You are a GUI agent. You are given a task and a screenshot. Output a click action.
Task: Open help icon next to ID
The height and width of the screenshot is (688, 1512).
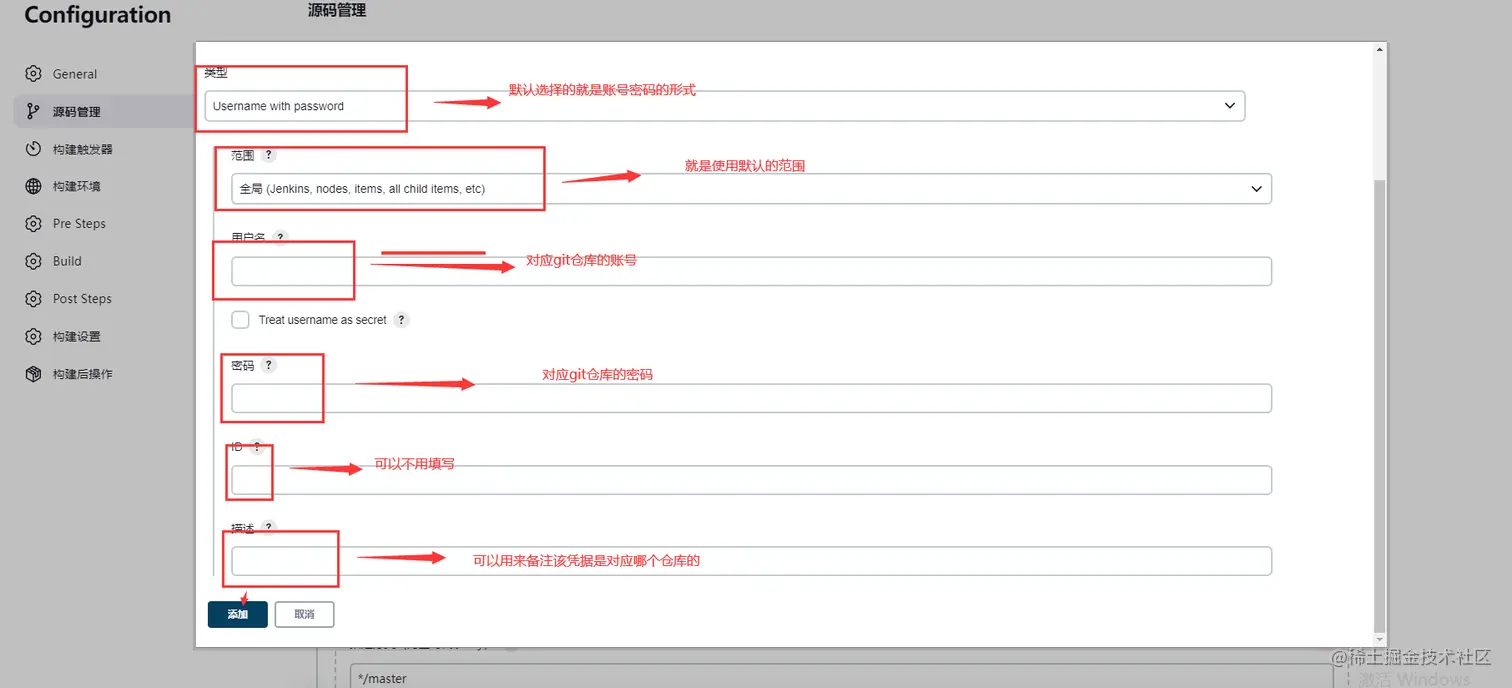257,447
